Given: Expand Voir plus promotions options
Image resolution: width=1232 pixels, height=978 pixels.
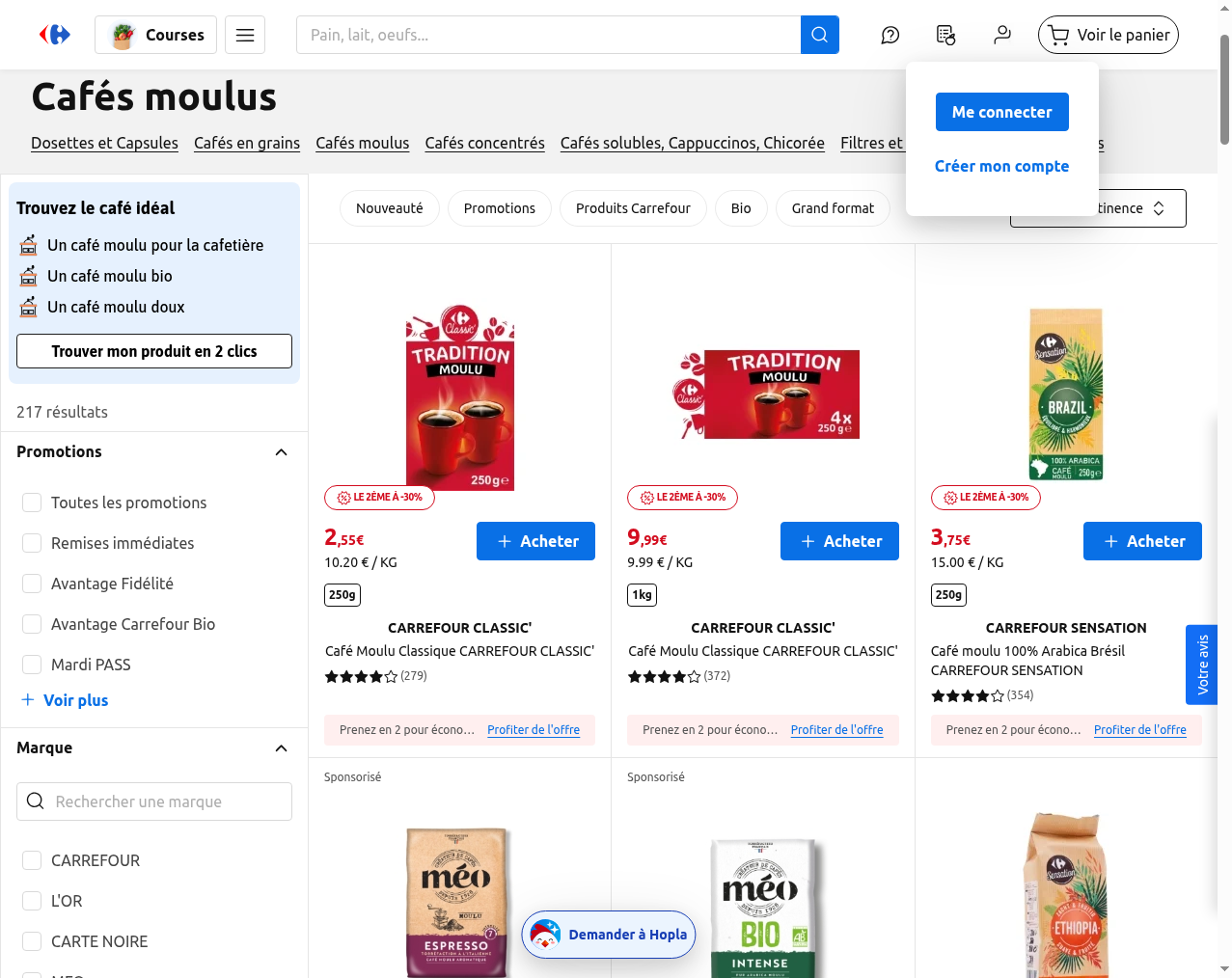Looking at the screenshot, I should [x=65, y=700].
